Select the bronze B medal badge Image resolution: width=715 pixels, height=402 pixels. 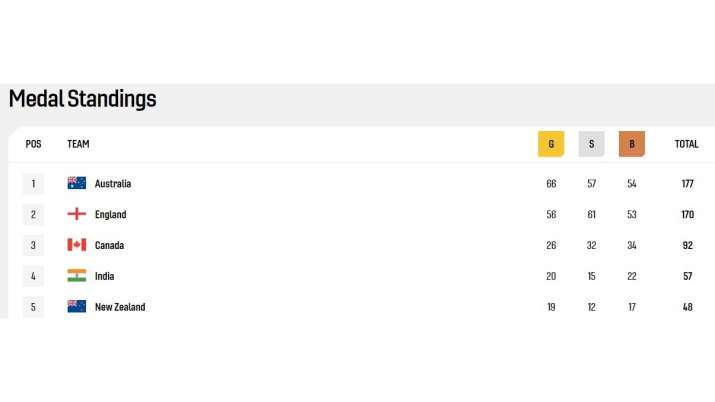tap(632, 144)
